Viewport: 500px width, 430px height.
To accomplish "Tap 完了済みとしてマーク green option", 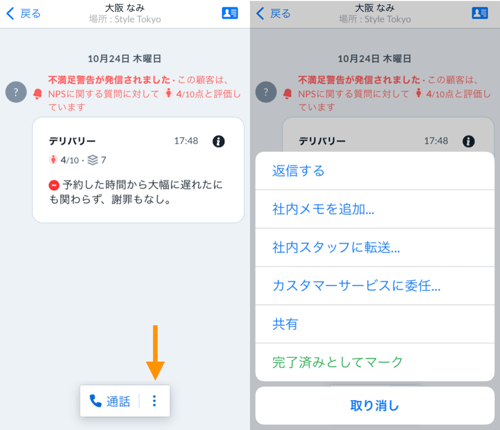I will click(x=375, y=362).
